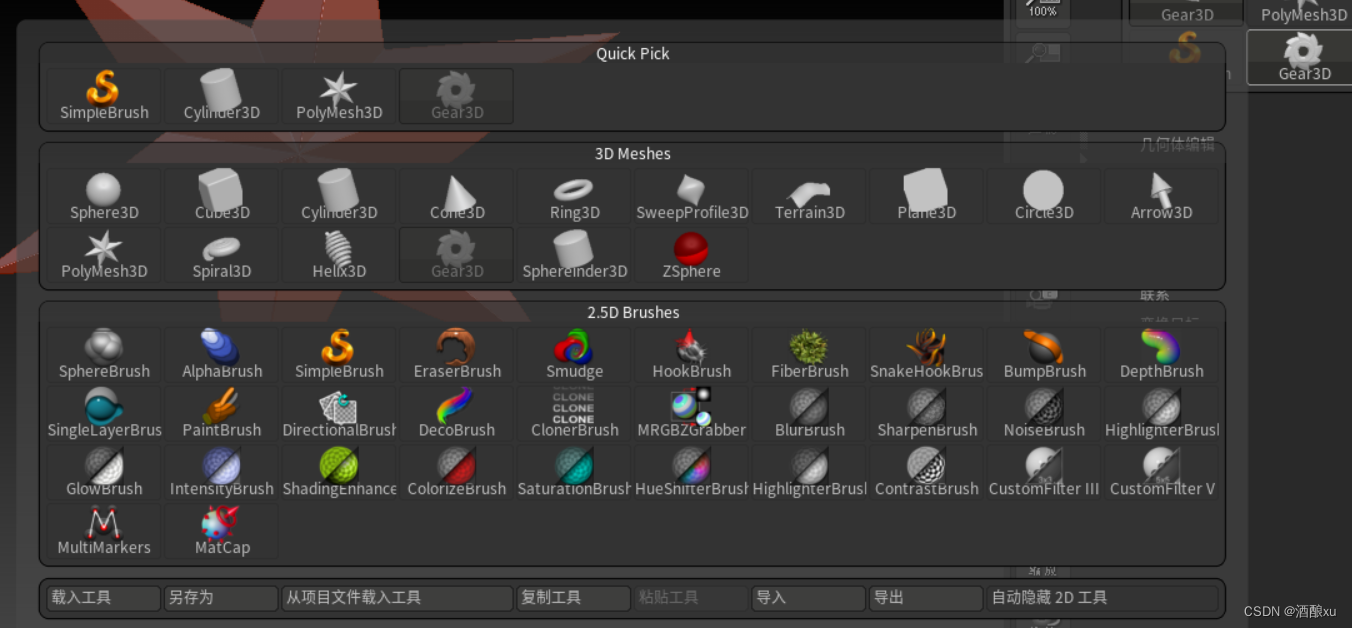Choose PolyMesh3D in the Quick Pick section
The height and width of the screenshot is (628, 1352).
pos(339,97)
